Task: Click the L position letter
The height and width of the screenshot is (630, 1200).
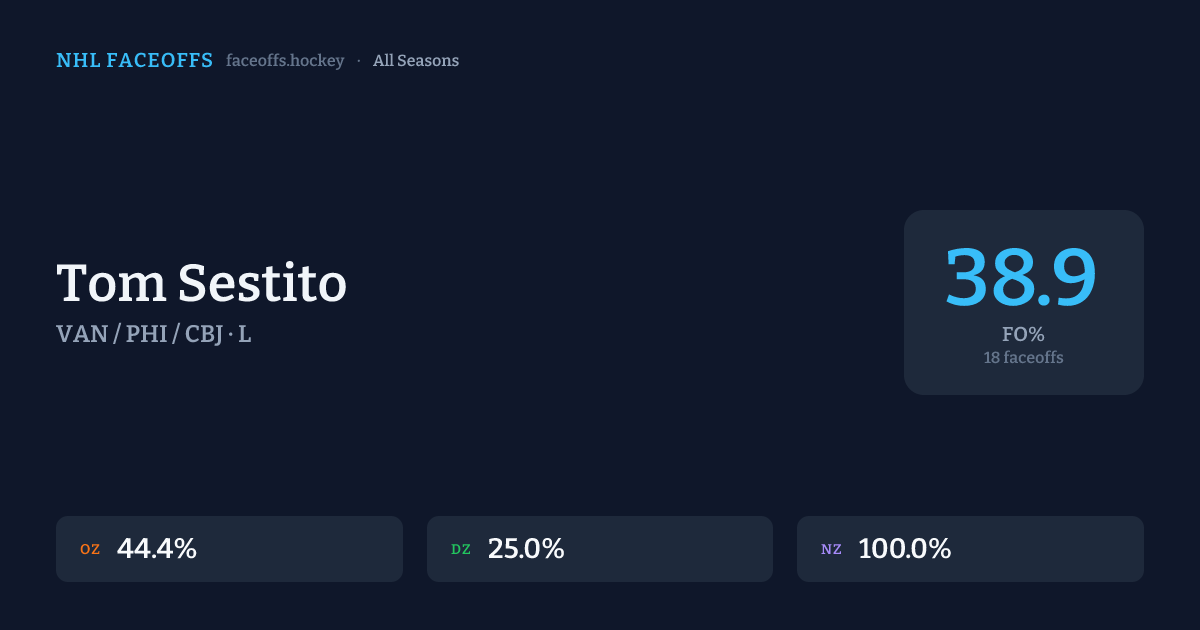Action: [x=245, y=334]
